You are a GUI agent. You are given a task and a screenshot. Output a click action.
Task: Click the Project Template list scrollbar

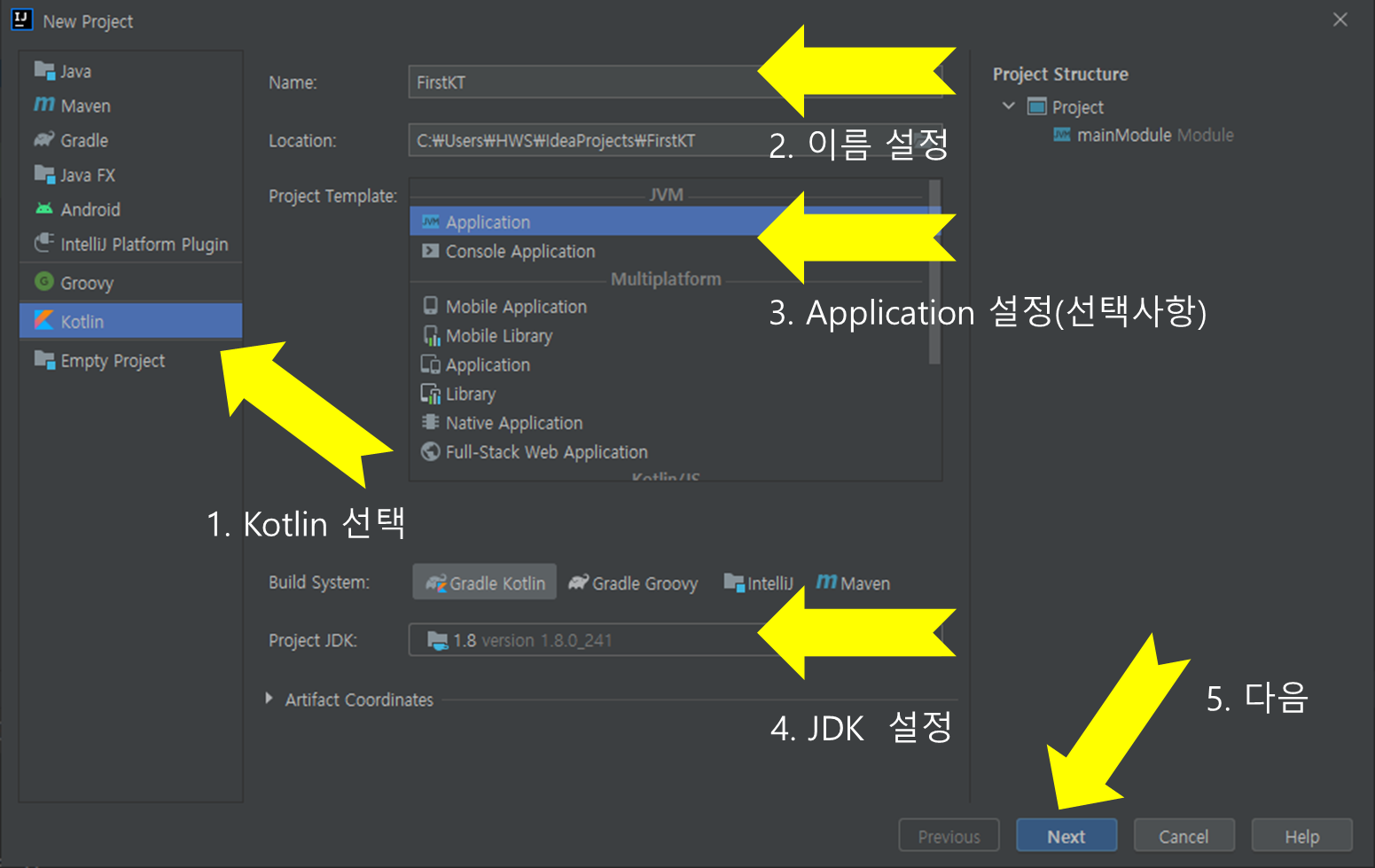(x=934, y=273)
